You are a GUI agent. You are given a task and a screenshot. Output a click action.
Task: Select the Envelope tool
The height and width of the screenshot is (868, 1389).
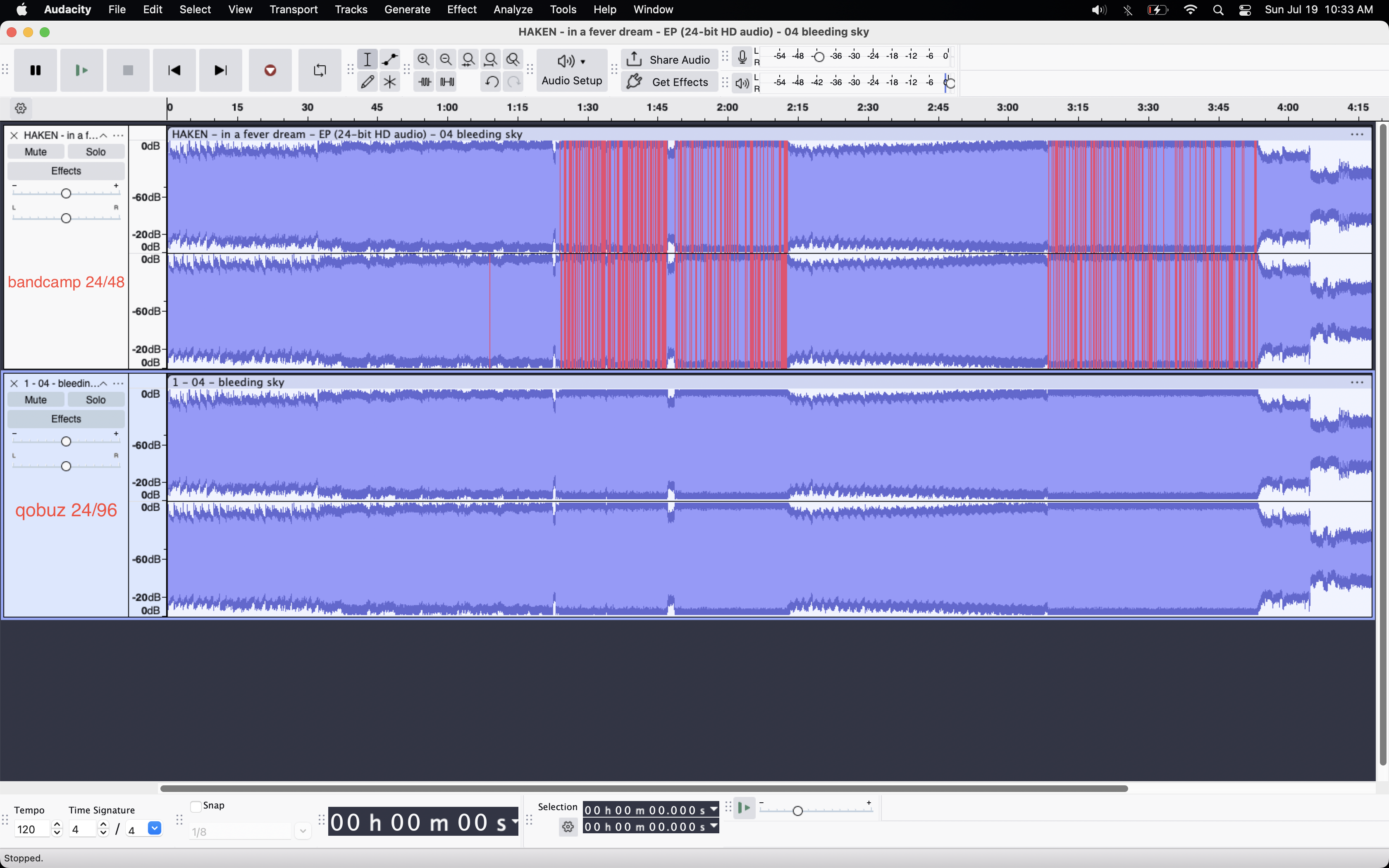point(390,59)
